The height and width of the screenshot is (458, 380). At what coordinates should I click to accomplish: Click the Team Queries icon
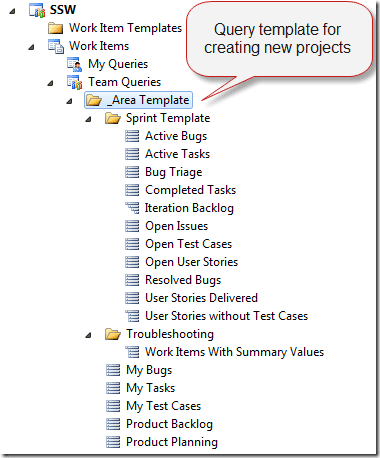tap(75, 82)
